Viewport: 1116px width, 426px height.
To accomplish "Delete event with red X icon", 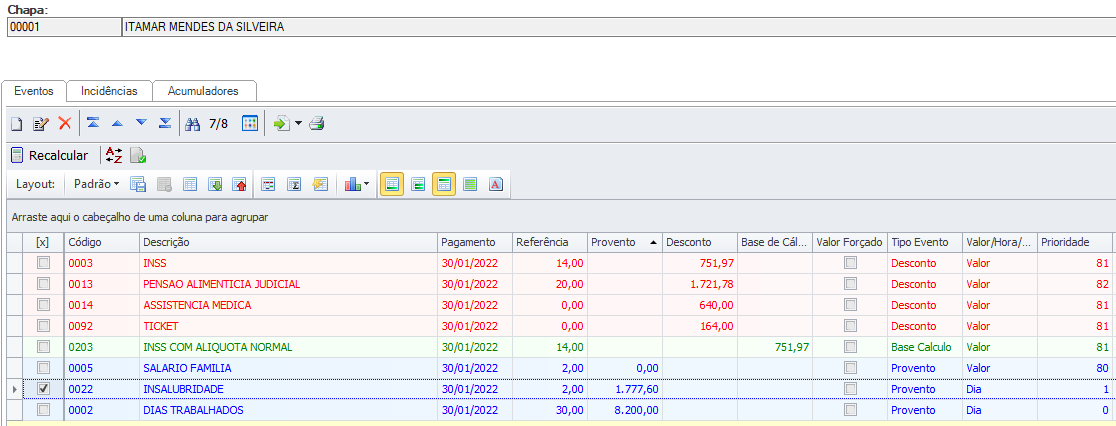I will pos(65,123).
